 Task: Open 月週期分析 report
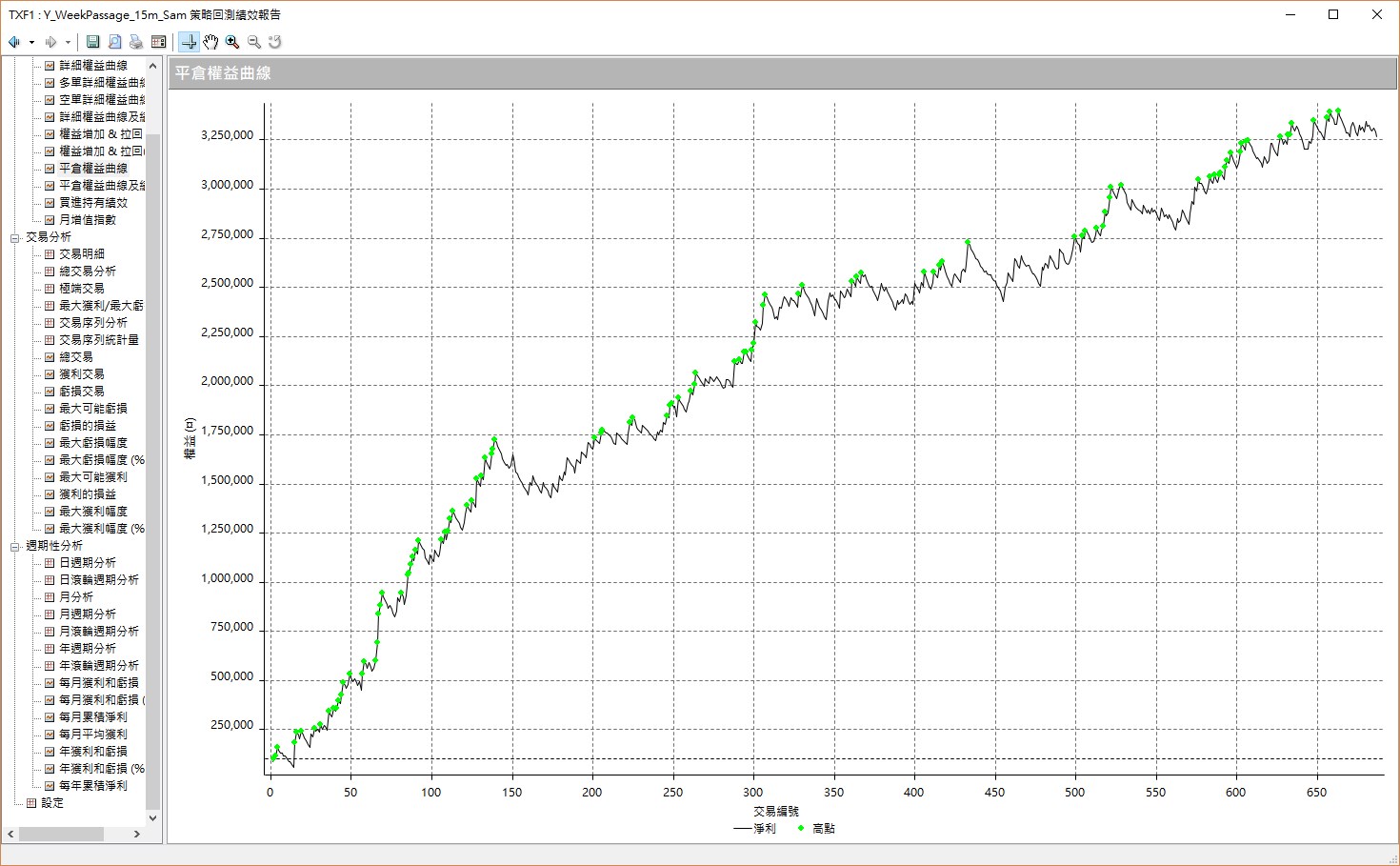click(88, 614)
